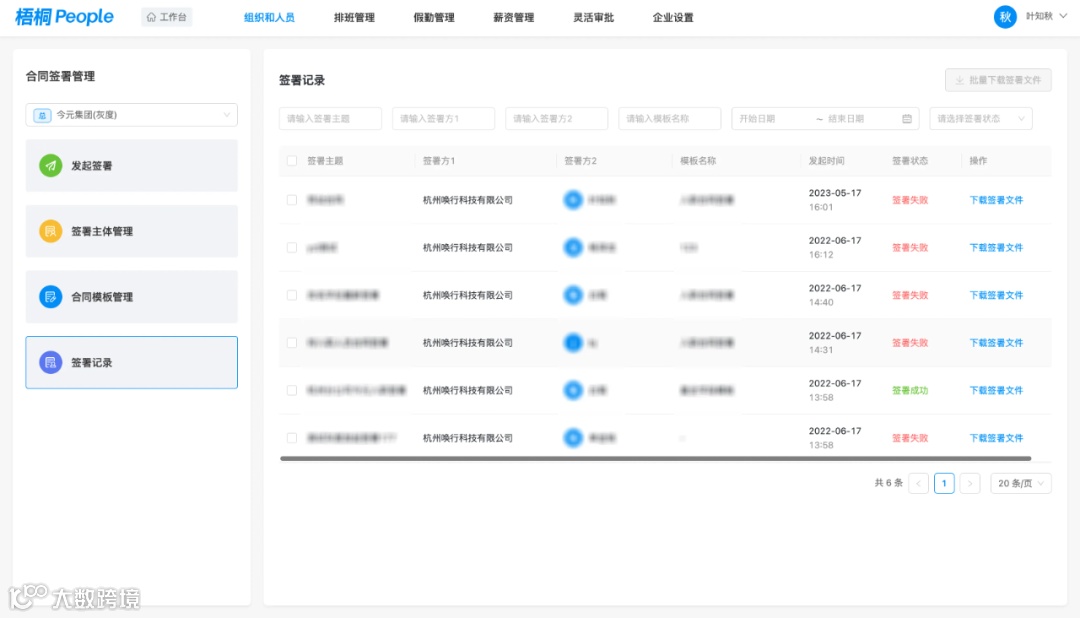The image size is (1080, 618).
Task: Select page 1 in pagination
Action: coord(944,484)
